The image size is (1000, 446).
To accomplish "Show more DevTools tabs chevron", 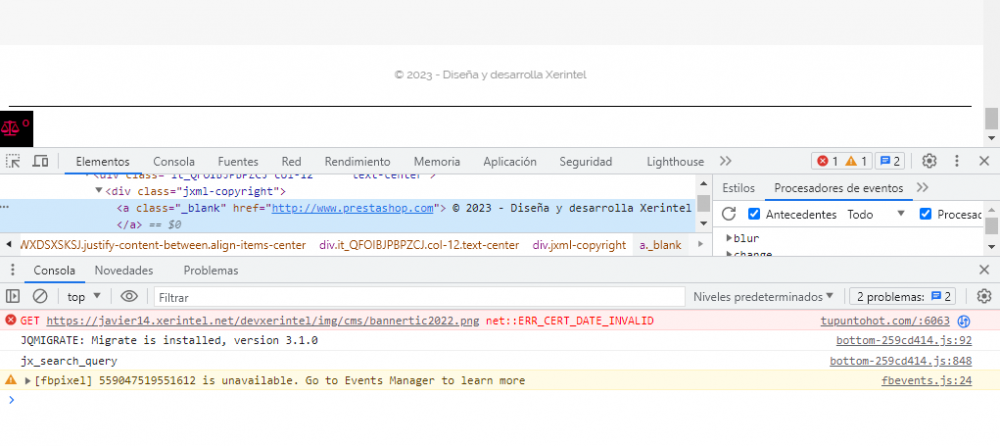I will click(x=726, y=161).
